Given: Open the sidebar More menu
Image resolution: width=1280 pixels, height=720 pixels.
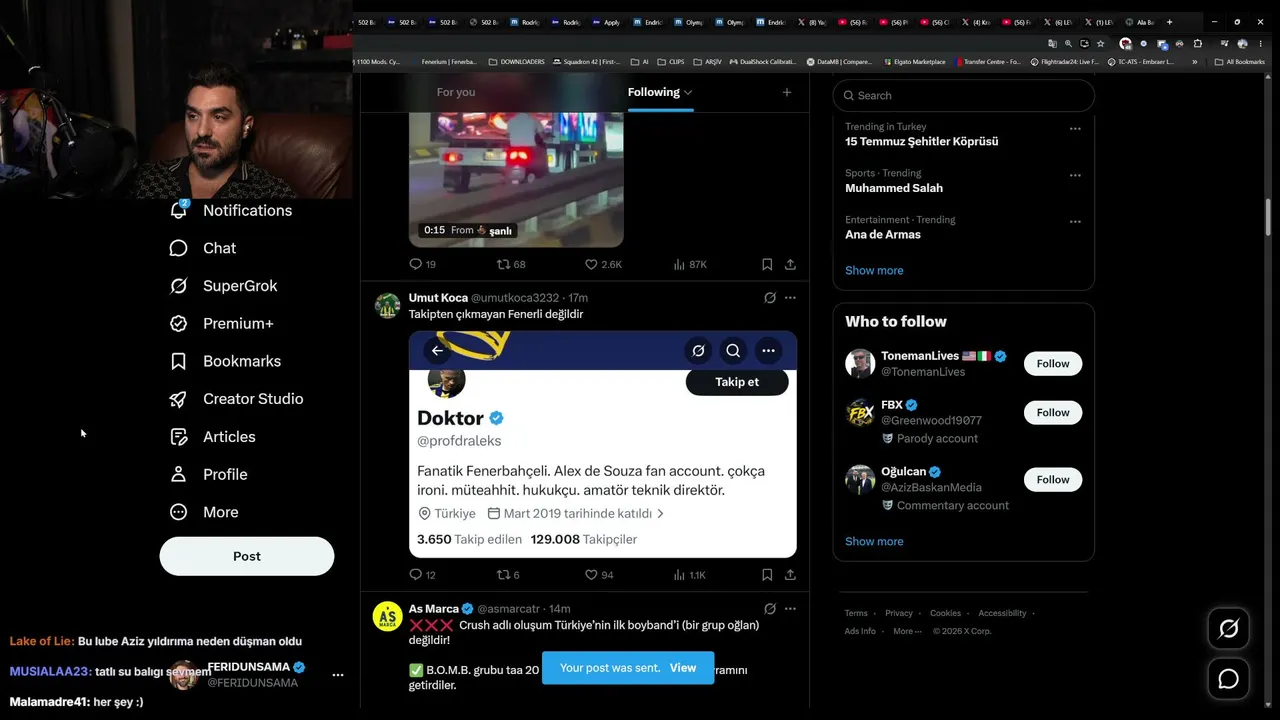Looking at the screenshot, I should coord(204,512).
